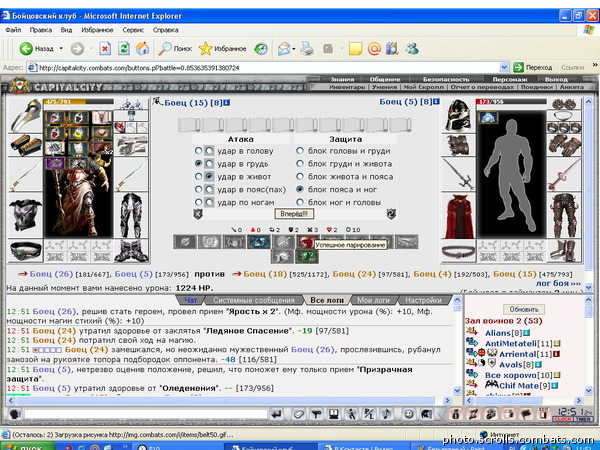The height and width of the screenshot is (450, 600).
Task: Click the IE Stop loading icon
Action: (105, 49)
